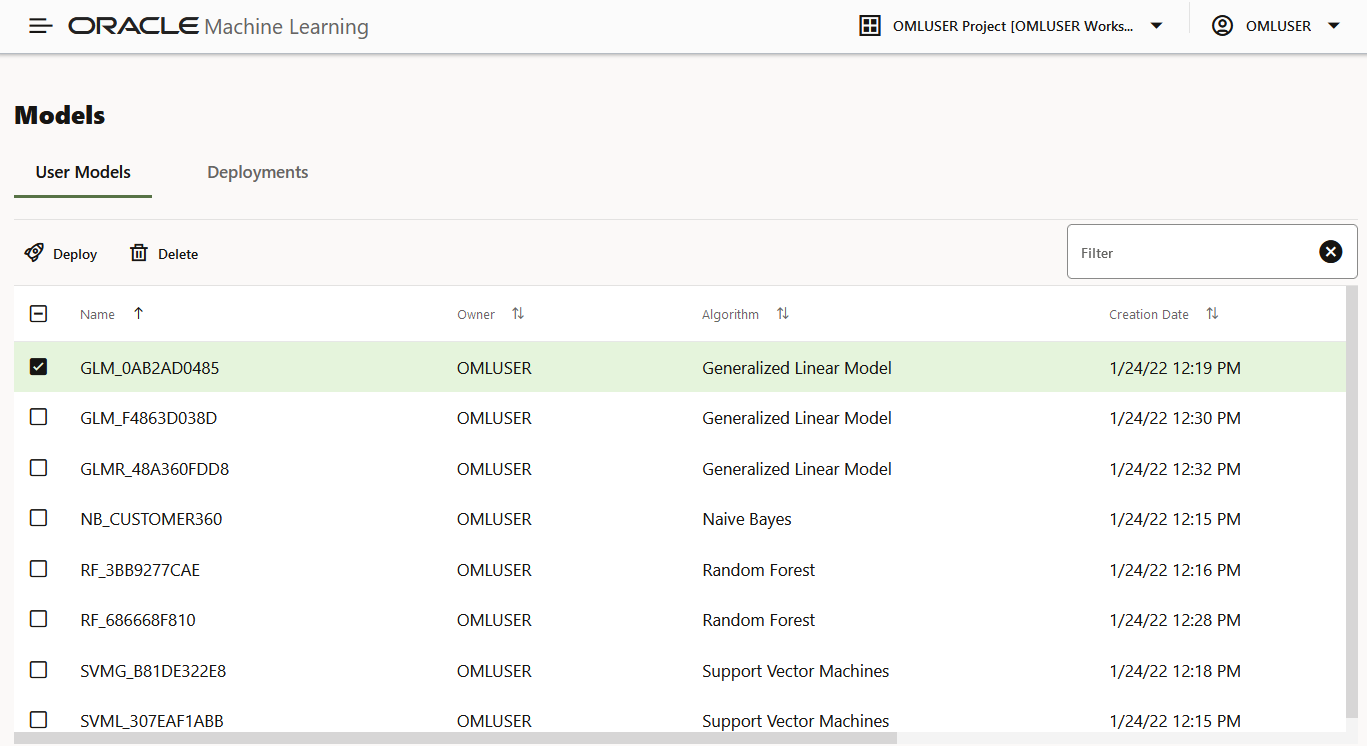This screenshot has height=746, width=1367.
Task: Click Generalized Linear Model cell for GLM_F4863D038D
Action: pos(797,418)
